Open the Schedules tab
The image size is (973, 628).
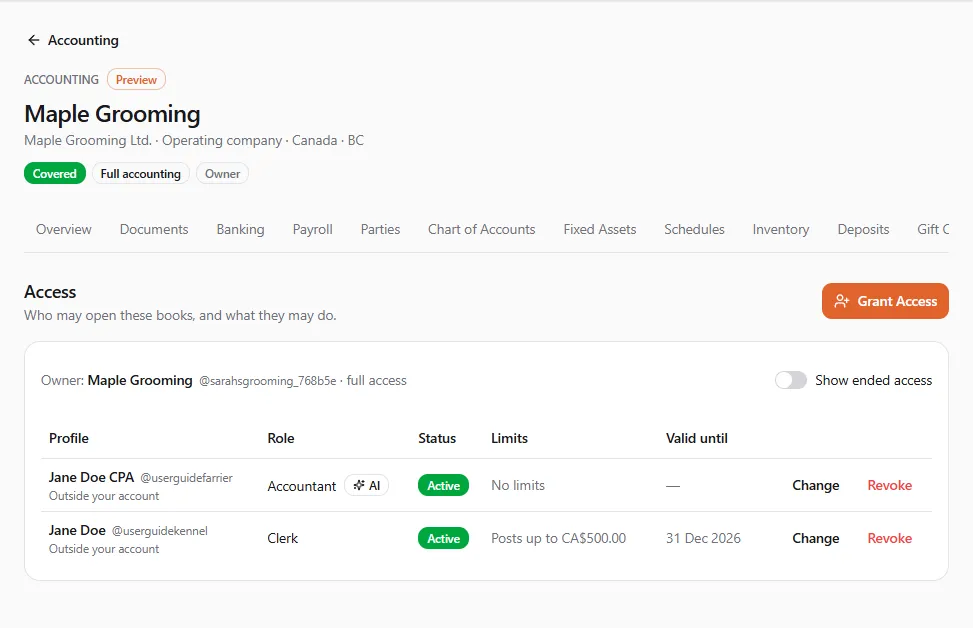pyautogui.click(x=694, y=230)
